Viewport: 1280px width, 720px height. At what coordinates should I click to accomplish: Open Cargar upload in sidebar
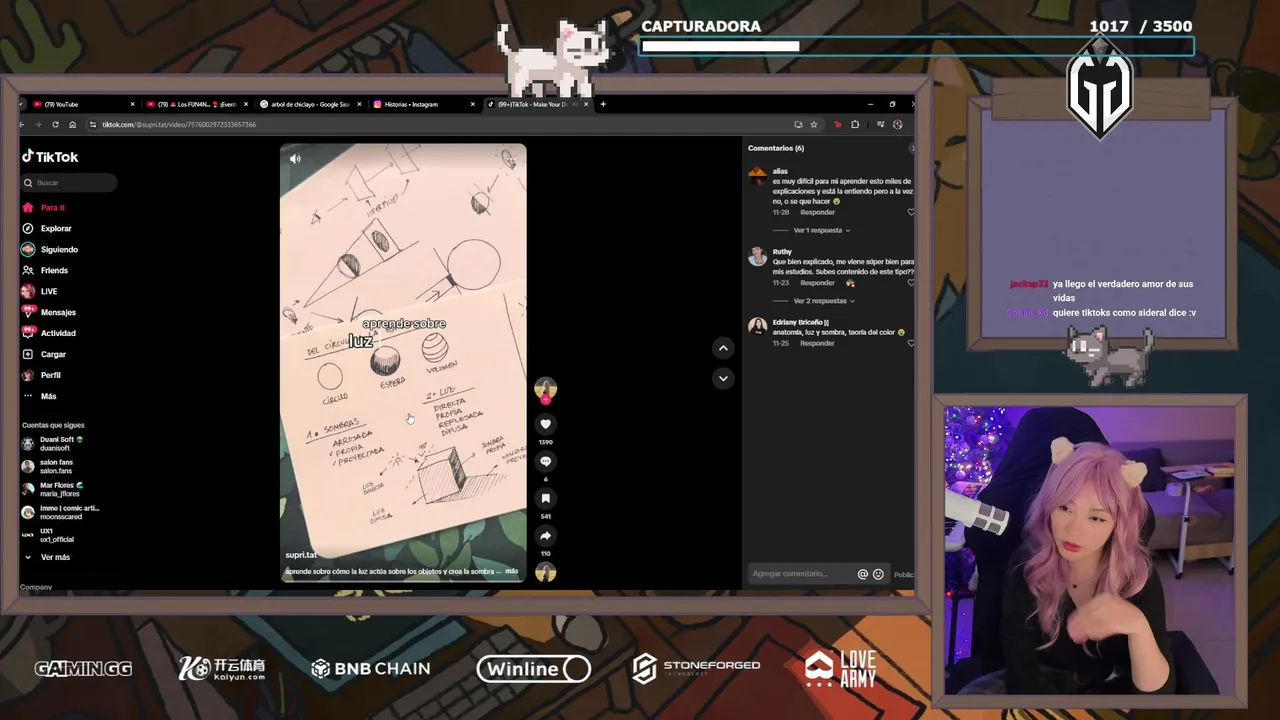pos(44,354)
